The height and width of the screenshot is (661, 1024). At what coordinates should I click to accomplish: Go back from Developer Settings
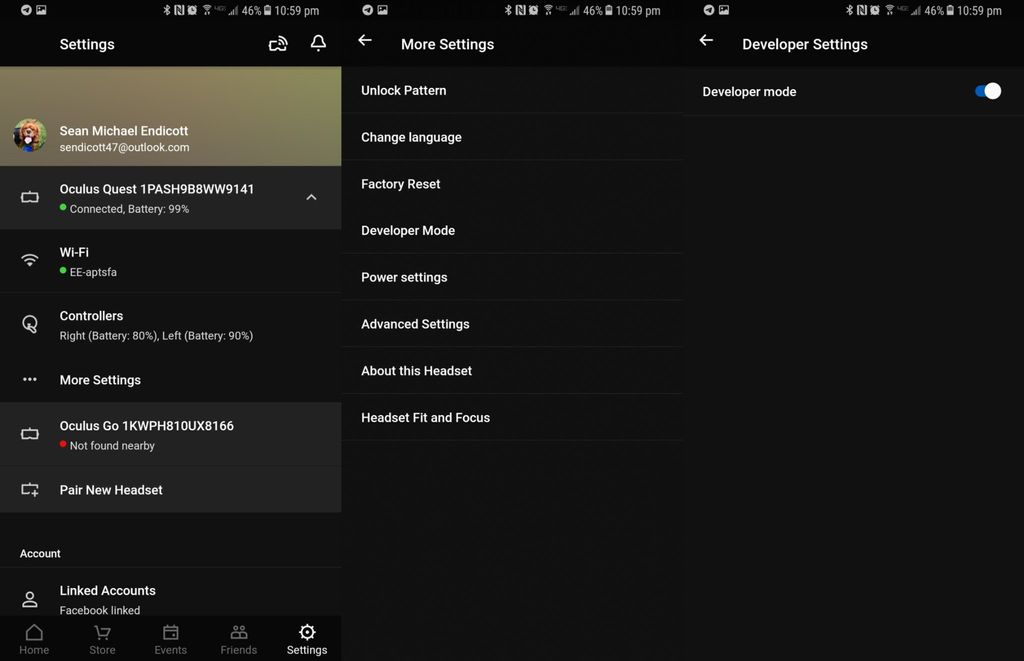tap(706, 40)
